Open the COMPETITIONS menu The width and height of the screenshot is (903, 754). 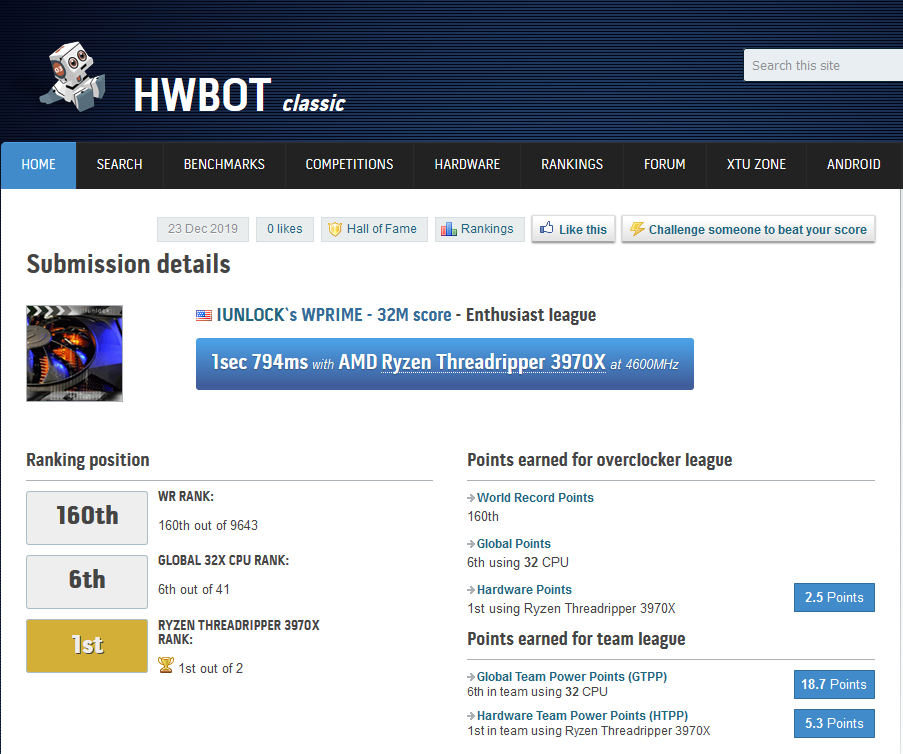pyautogui.click(x=349, y=165)
